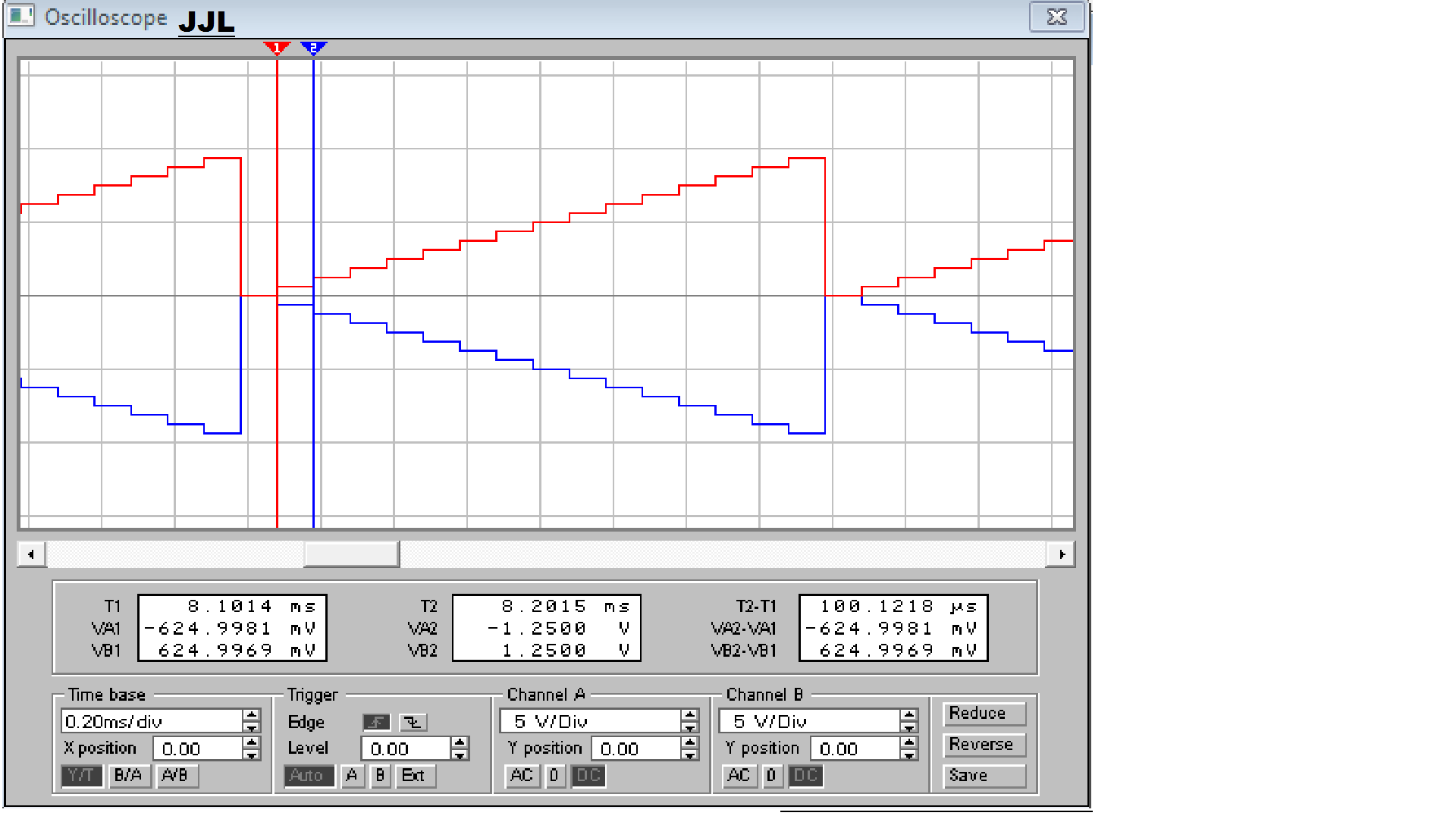This screenshot has height=819, width=1456.
Task: Click Channel B 5 V/Div field
Action: click(809, 721)
